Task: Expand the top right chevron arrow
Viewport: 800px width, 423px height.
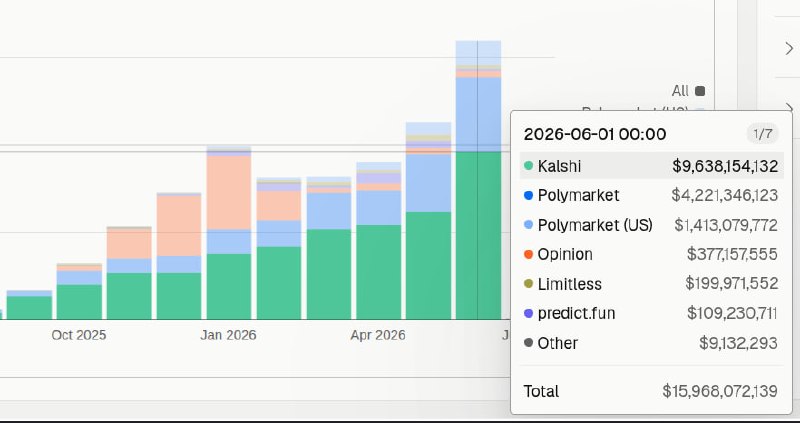Action: pyautogui.click(x=789, y=48)
